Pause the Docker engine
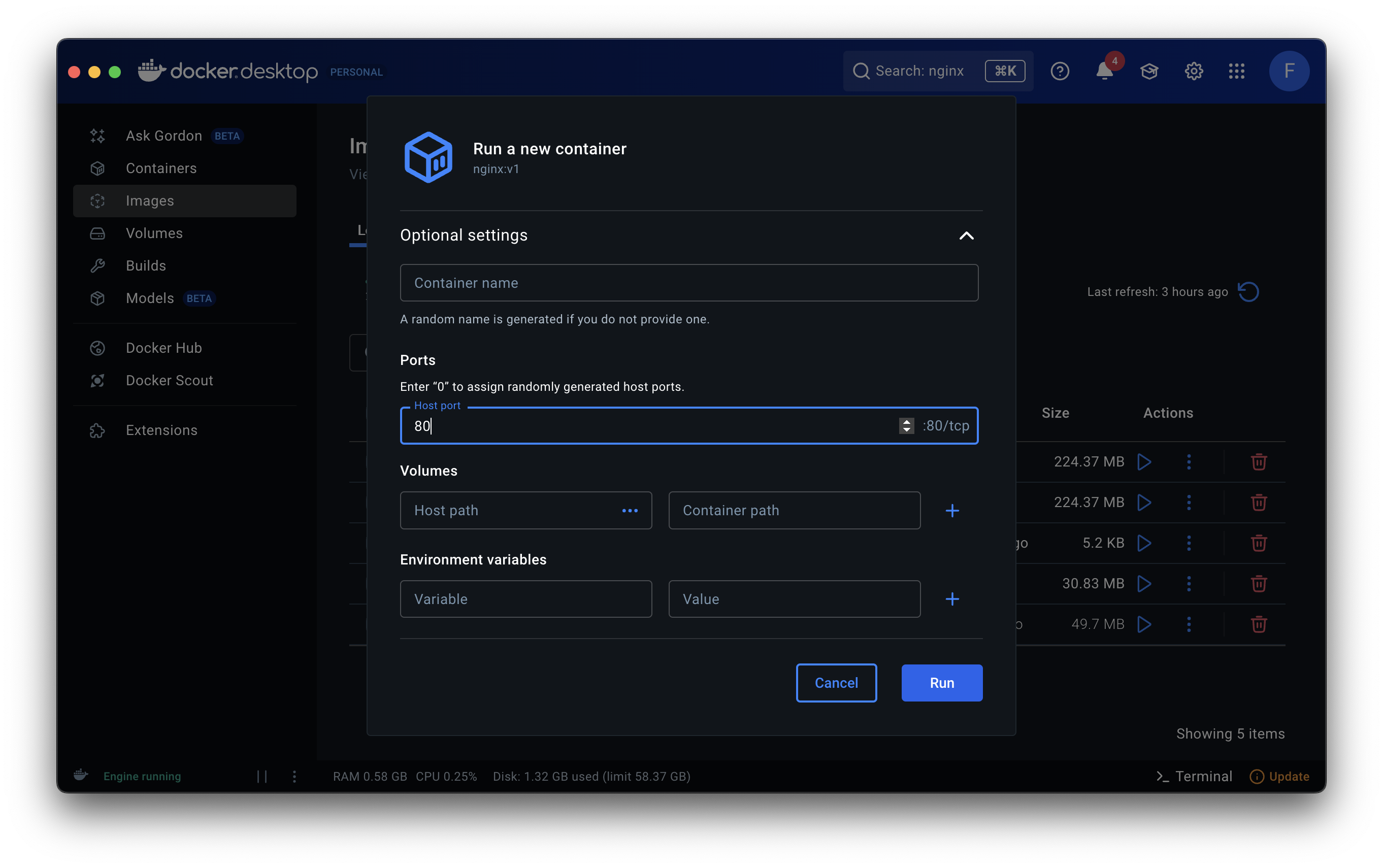1383x868 pixels. [262, 776]
